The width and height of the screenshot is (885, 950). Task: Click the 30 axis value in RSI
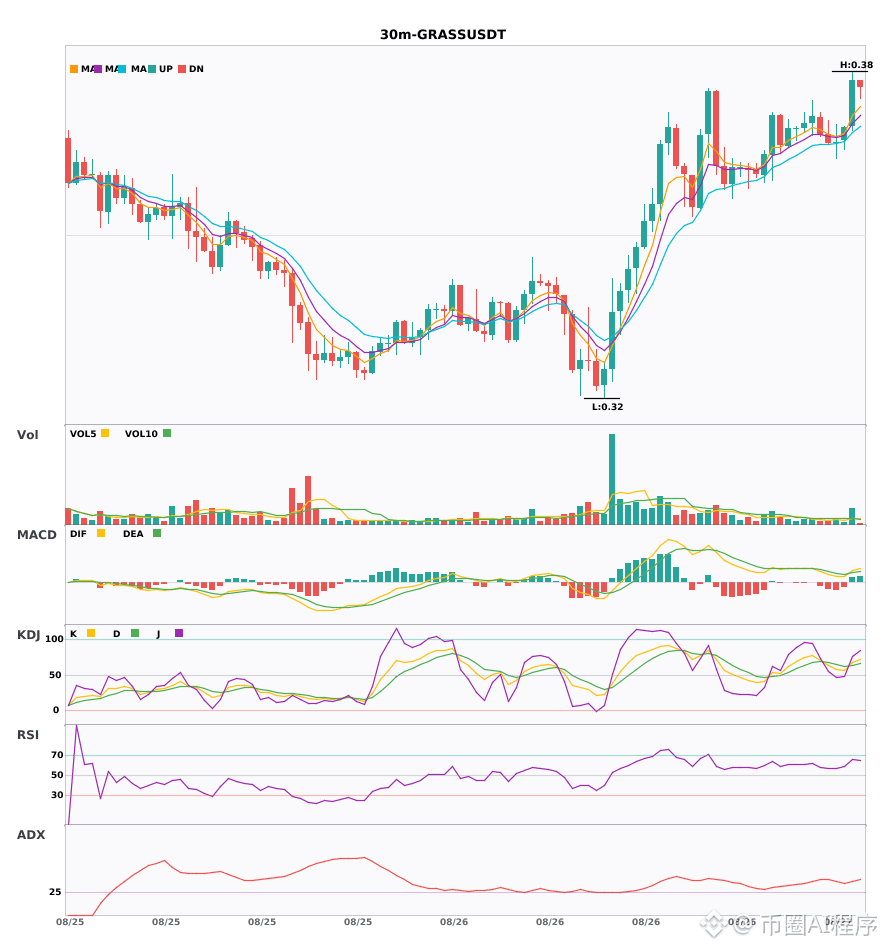pos(57,795)
